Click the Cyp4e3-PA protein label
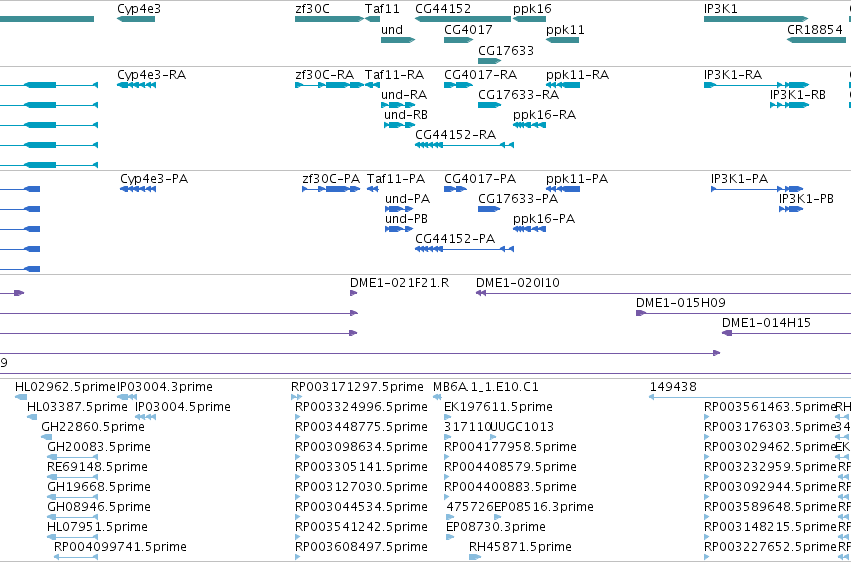The image size is (851, 562). pyautogui.click(x=154, y=178)
